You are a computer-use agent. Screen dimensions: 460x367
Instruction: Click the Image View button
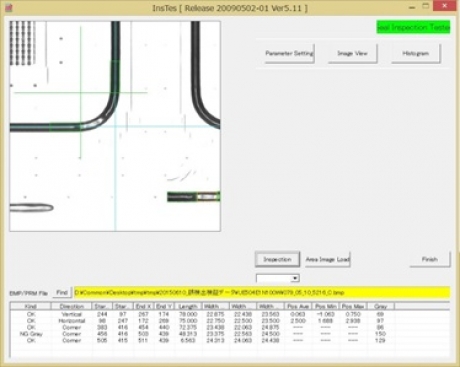coord(352,53)
